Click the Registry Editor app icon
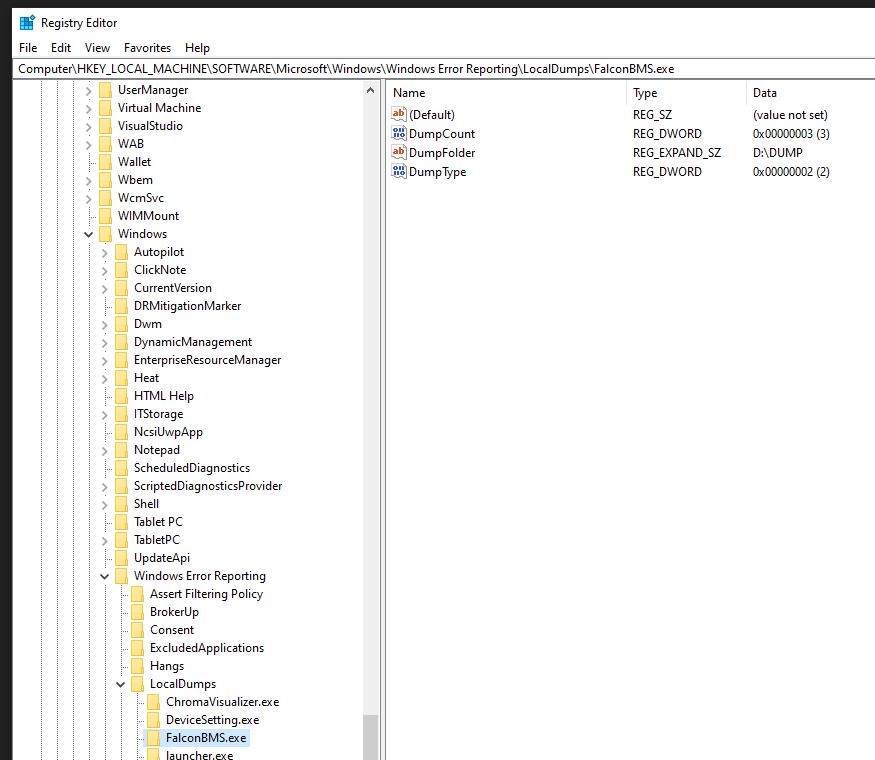The width and height of the screenshot is (875, 760). [27, 23]
